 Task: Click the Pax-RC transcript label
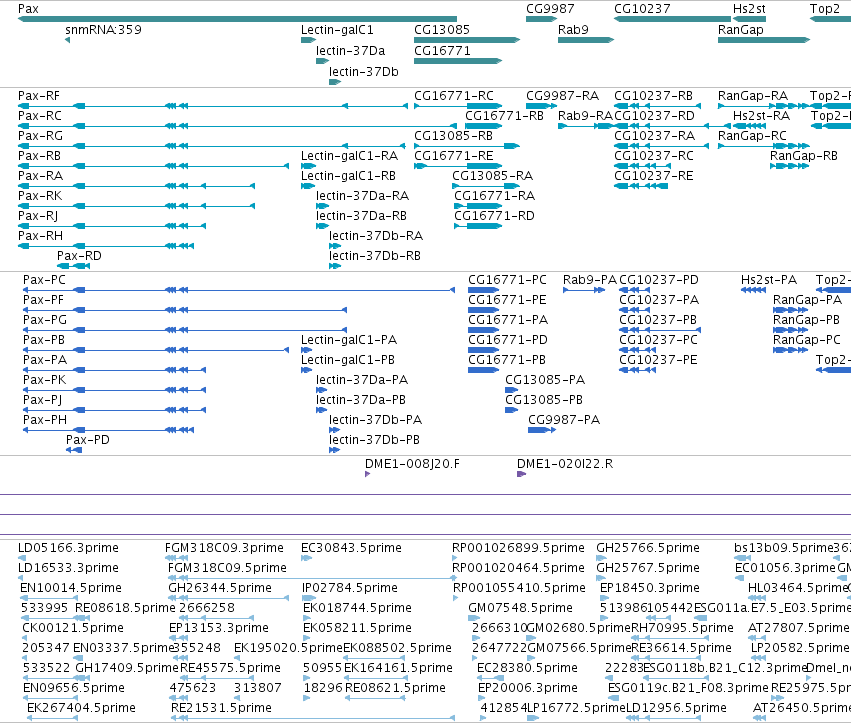click(x=40, y=116)
